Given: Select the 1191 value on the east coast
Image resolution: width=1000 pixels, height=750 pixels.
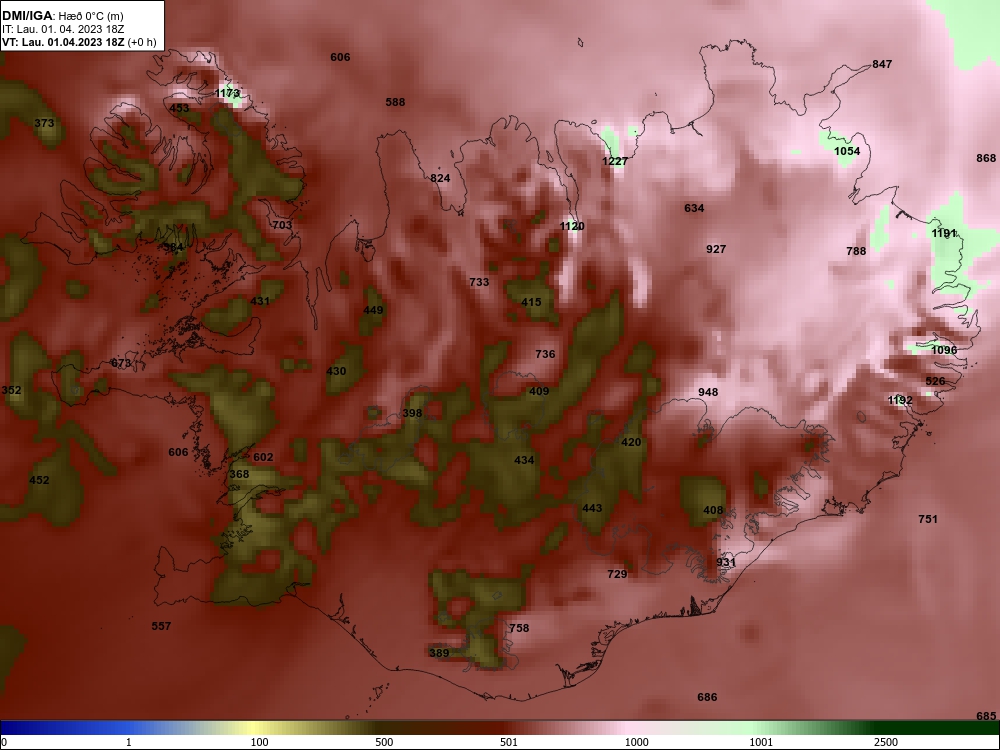Looking at the screenshot, I should pos(944,233).
